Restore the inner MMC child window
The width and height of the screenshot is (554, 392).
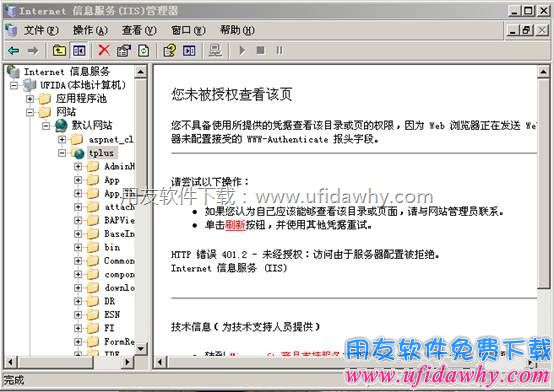click(x=526, y=30)
